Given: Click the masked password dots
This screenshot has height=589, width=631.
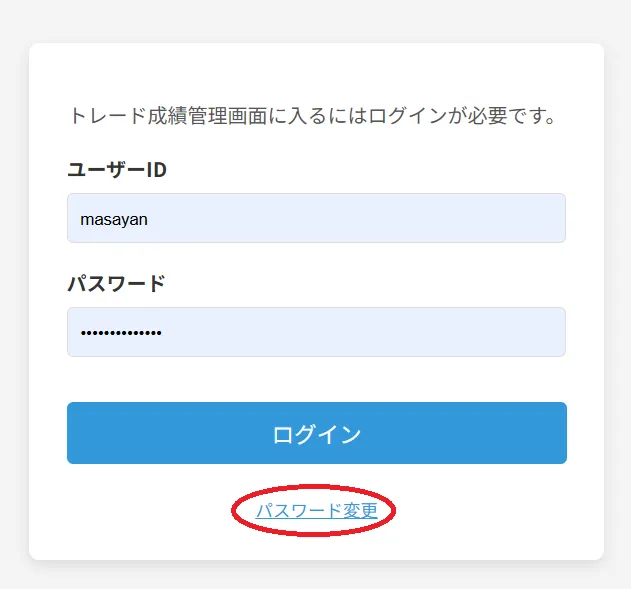Looking at the screenshot, I should coord(121,333).
